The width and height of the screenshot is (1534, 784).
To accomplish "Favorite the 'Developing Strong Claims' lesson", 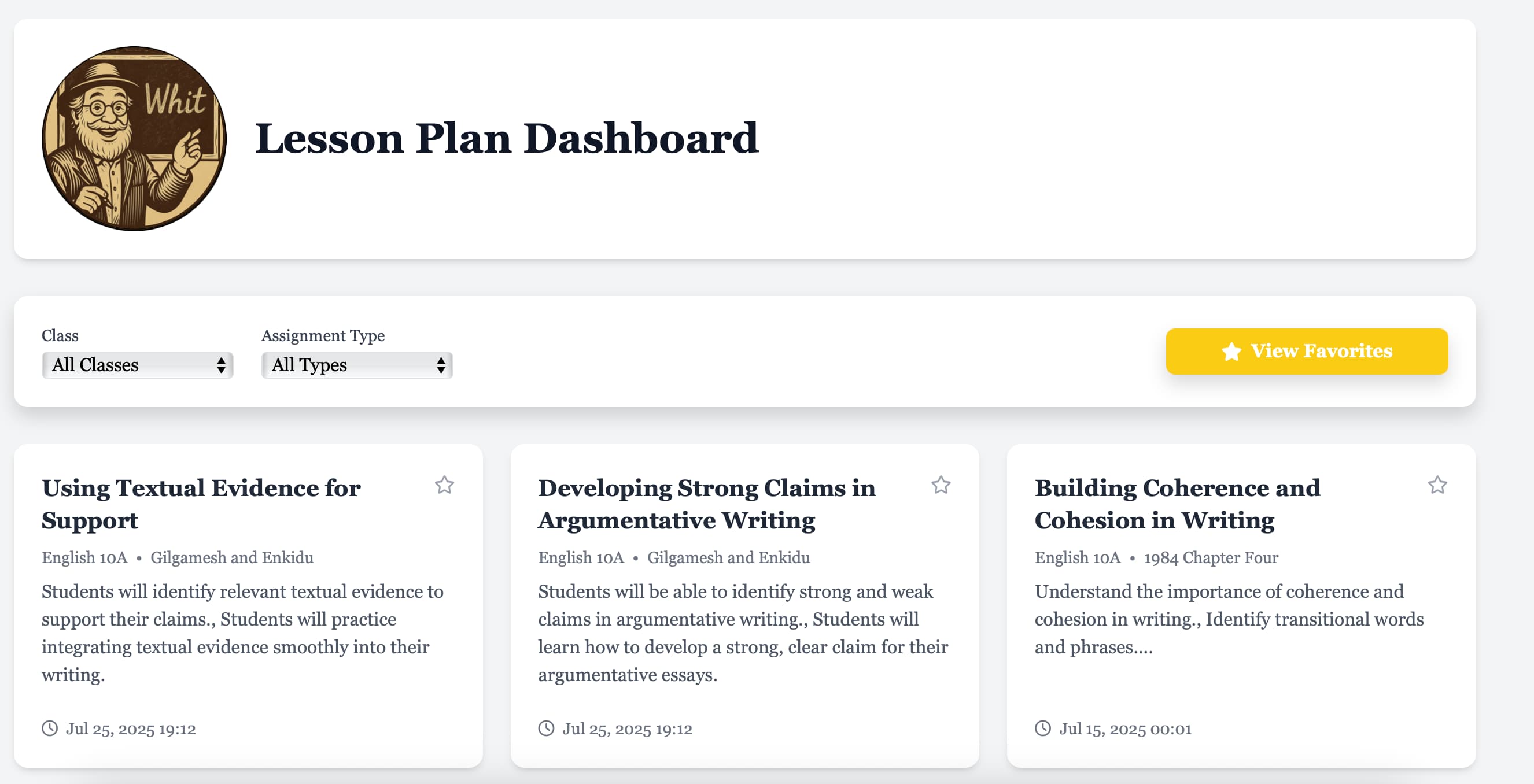I will pos(942,486).
